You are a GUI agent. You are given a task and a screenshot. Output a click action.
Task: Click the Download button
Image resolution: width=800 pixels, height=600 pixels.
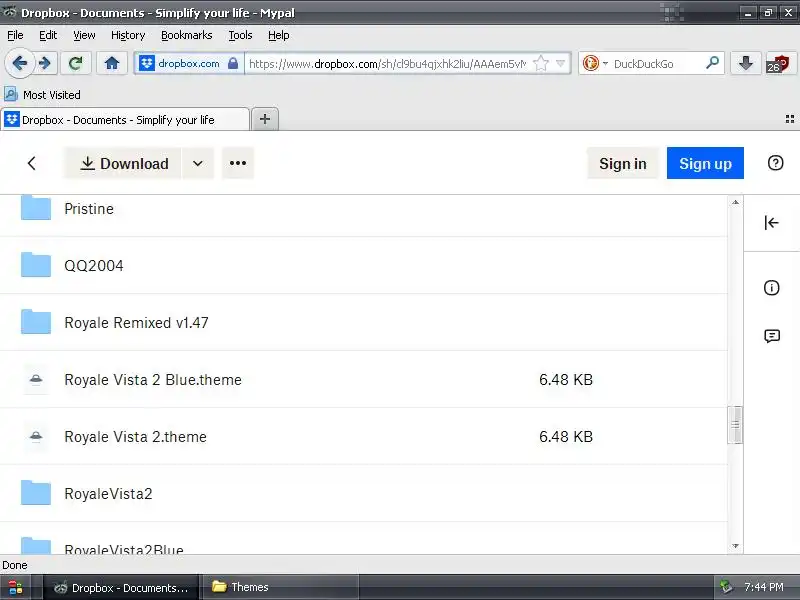tap(122, 163)
